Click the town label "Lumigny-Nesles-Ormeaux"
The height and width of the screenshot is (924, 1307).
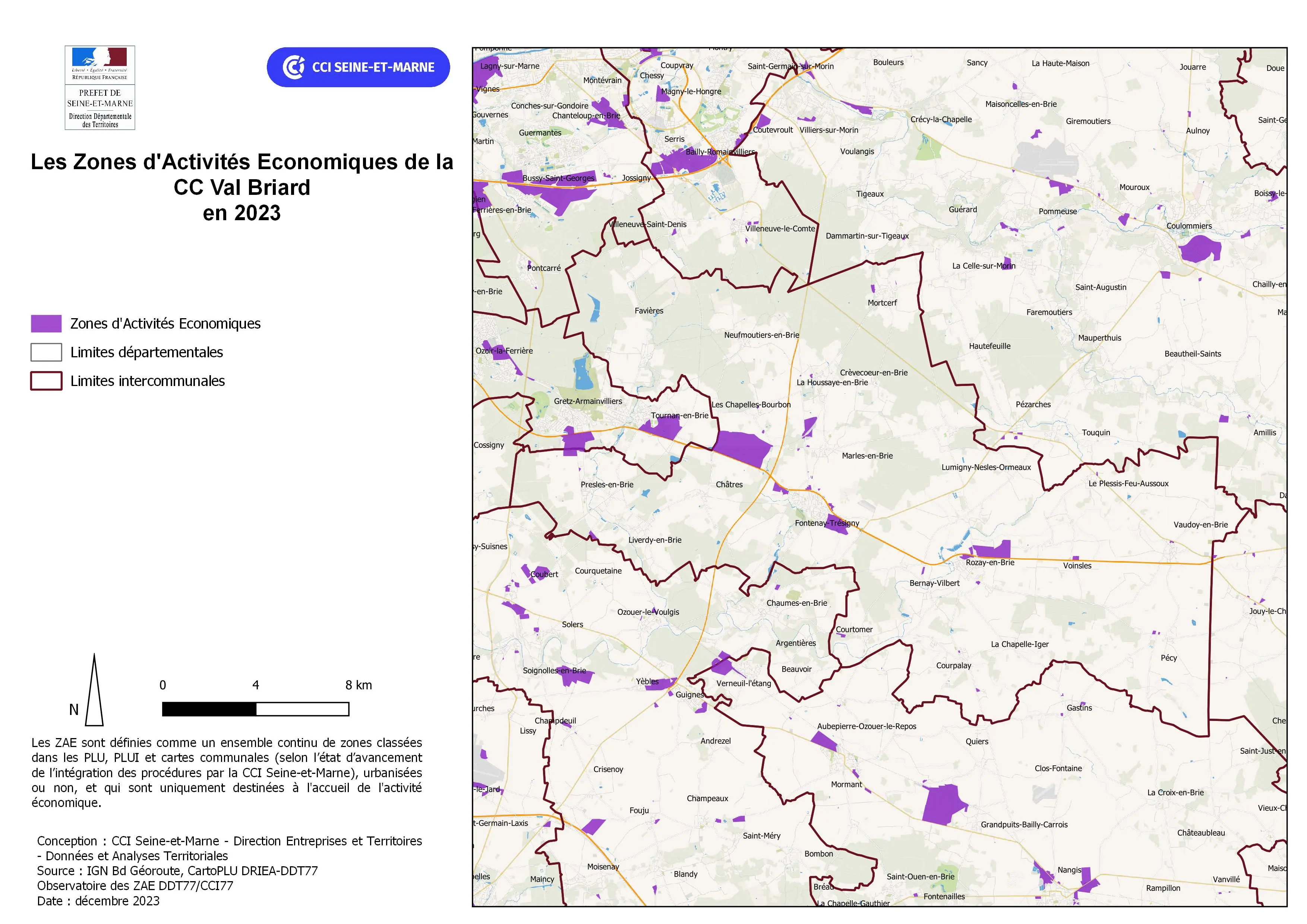tap(986, 467)
